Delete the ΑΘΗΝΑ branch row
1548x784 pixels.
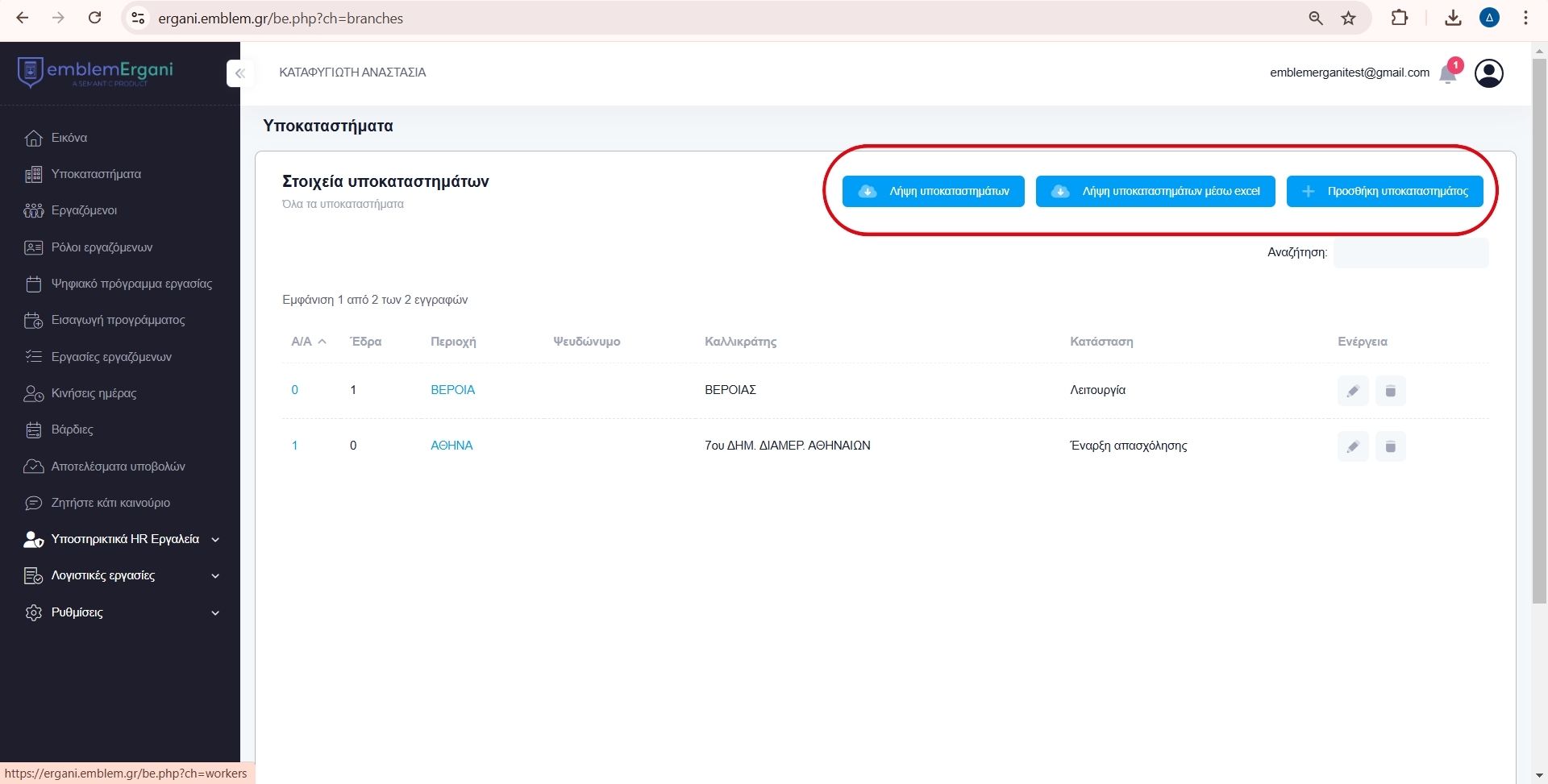click(x=1390, y=446)
